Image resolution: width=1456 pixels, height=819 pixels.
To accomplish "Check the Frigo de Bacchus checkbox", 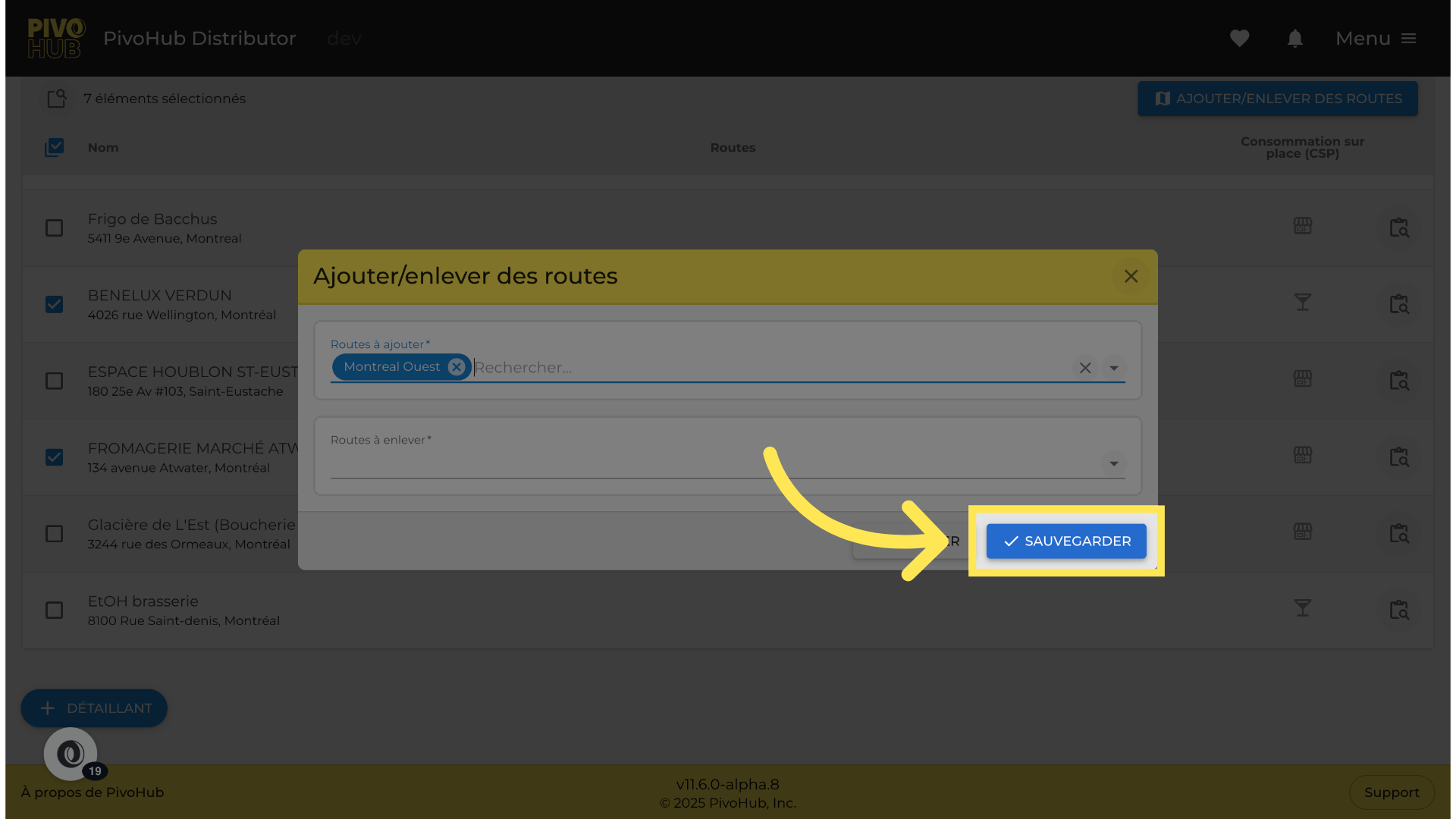I will click(54, 227).
